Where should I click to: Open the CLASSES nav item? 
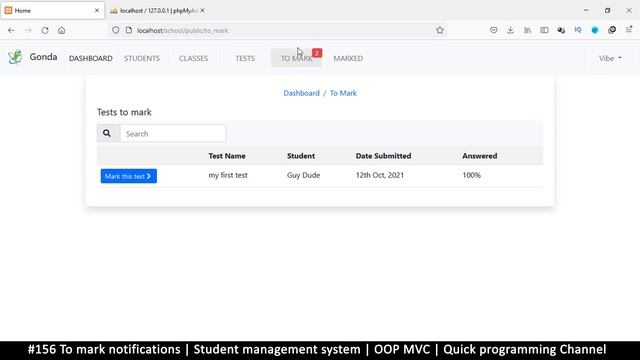tap(193, 58)
